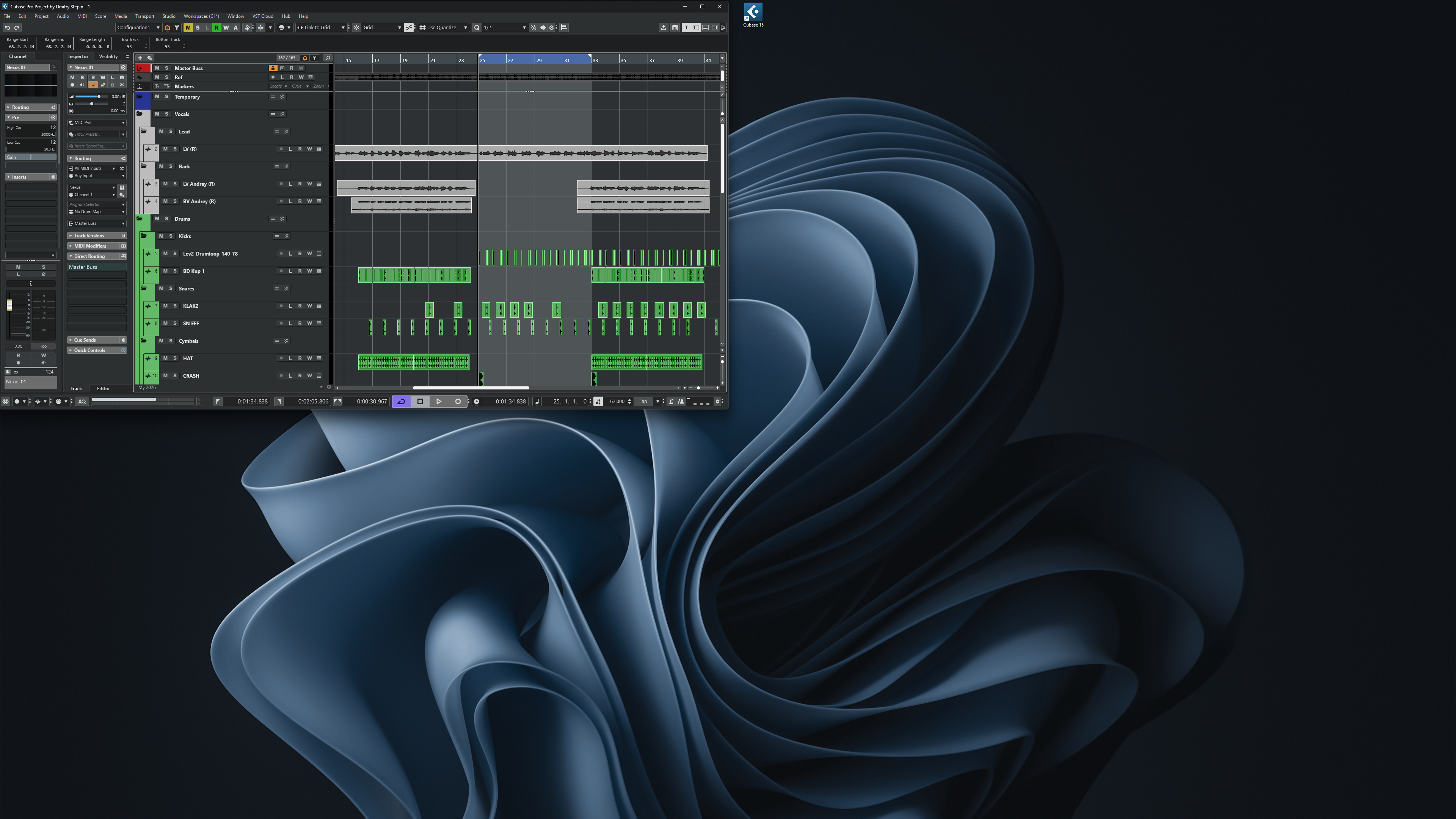
Task: Click the Tap tempo button
Action: click(x=643, y=401)
